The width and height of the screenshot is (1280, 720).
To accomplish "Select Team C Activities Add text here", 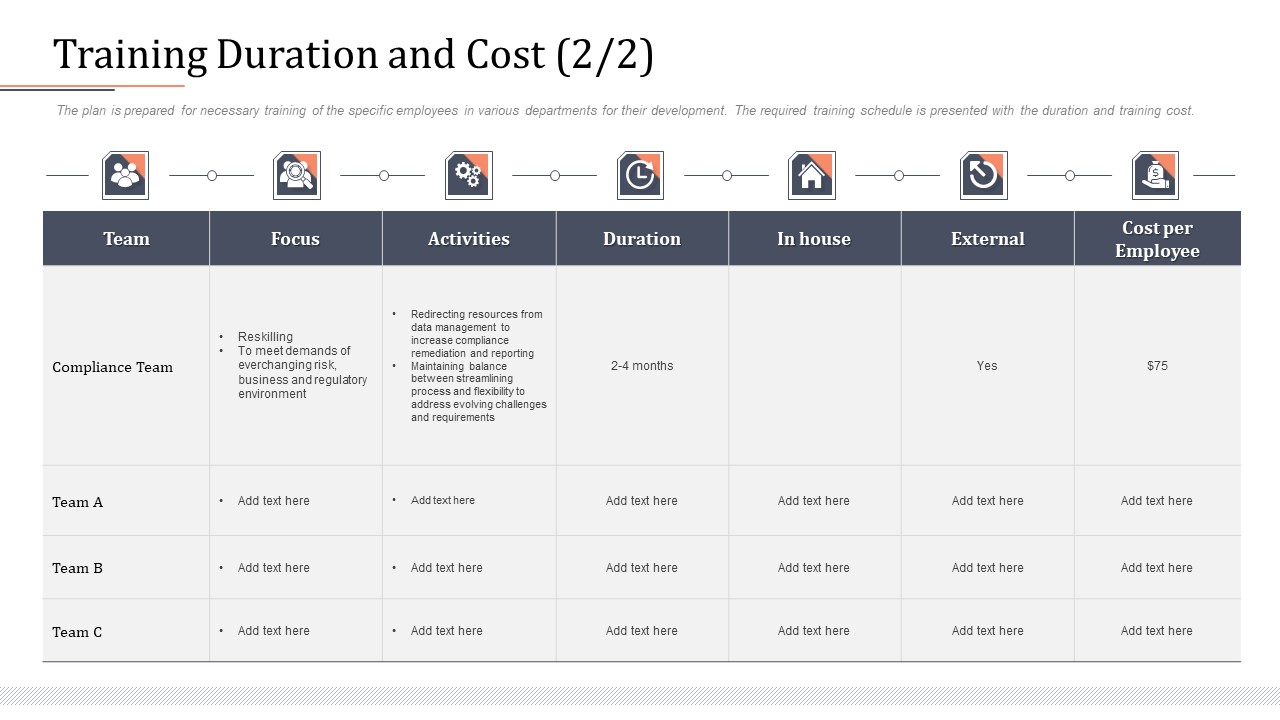I will click(x=447, y=631).
